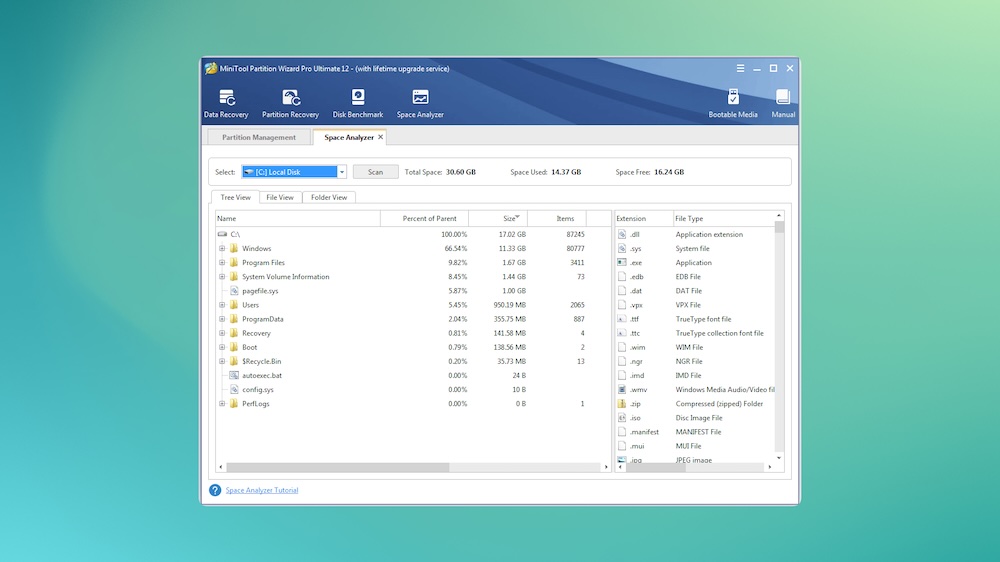1000x562 pixels.
Task: Expand the Boot folder node
Action: [222, 347]
